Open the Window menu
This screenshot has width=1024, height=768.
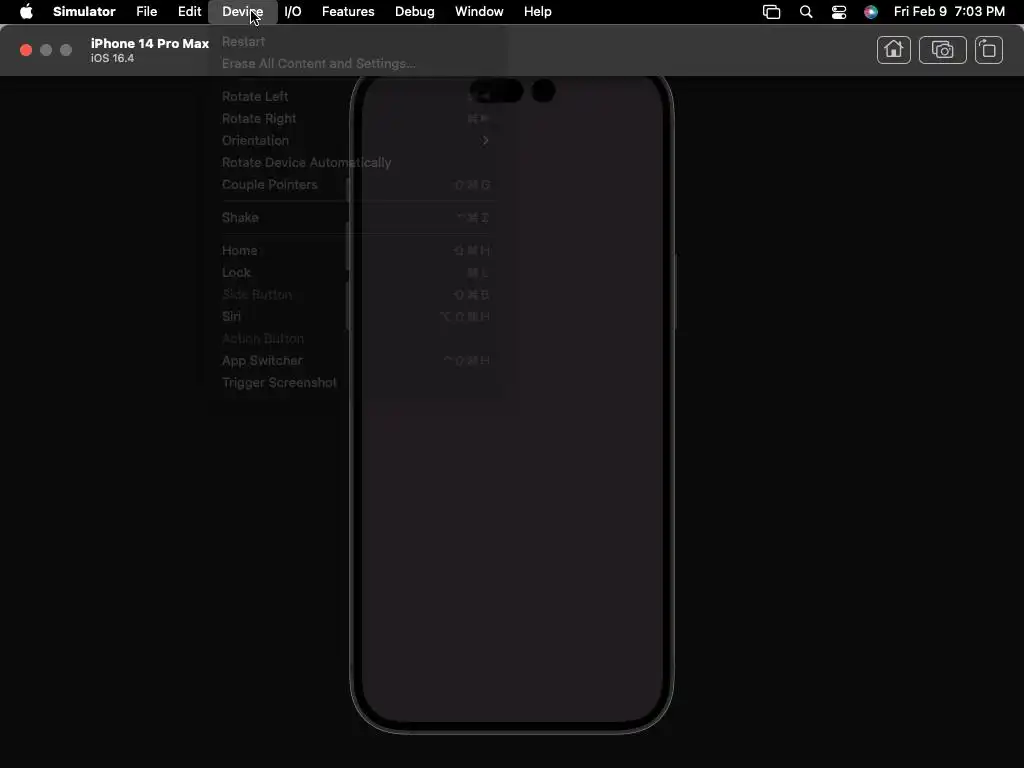point(479,12)
